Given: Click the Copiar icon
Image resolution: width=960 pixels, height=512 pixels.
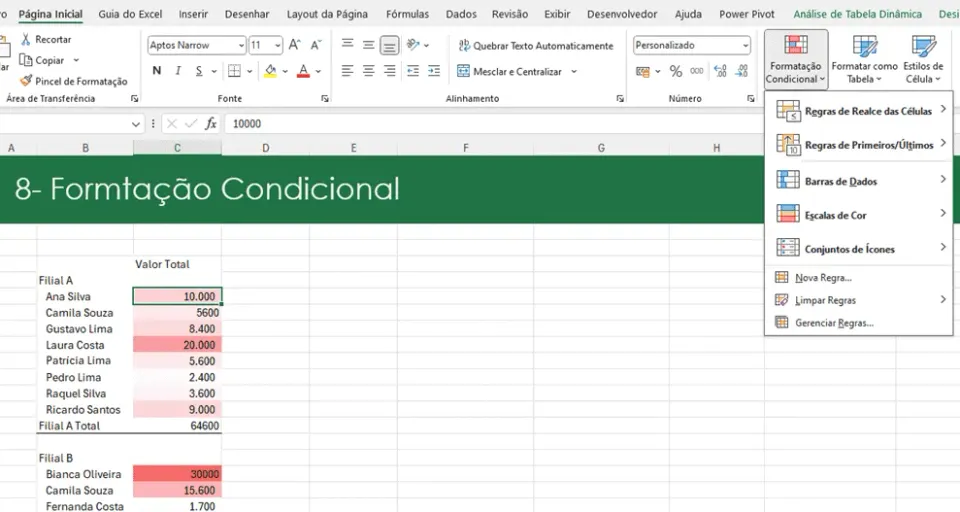Looking at the screenshot, I should tap(25, 60).
